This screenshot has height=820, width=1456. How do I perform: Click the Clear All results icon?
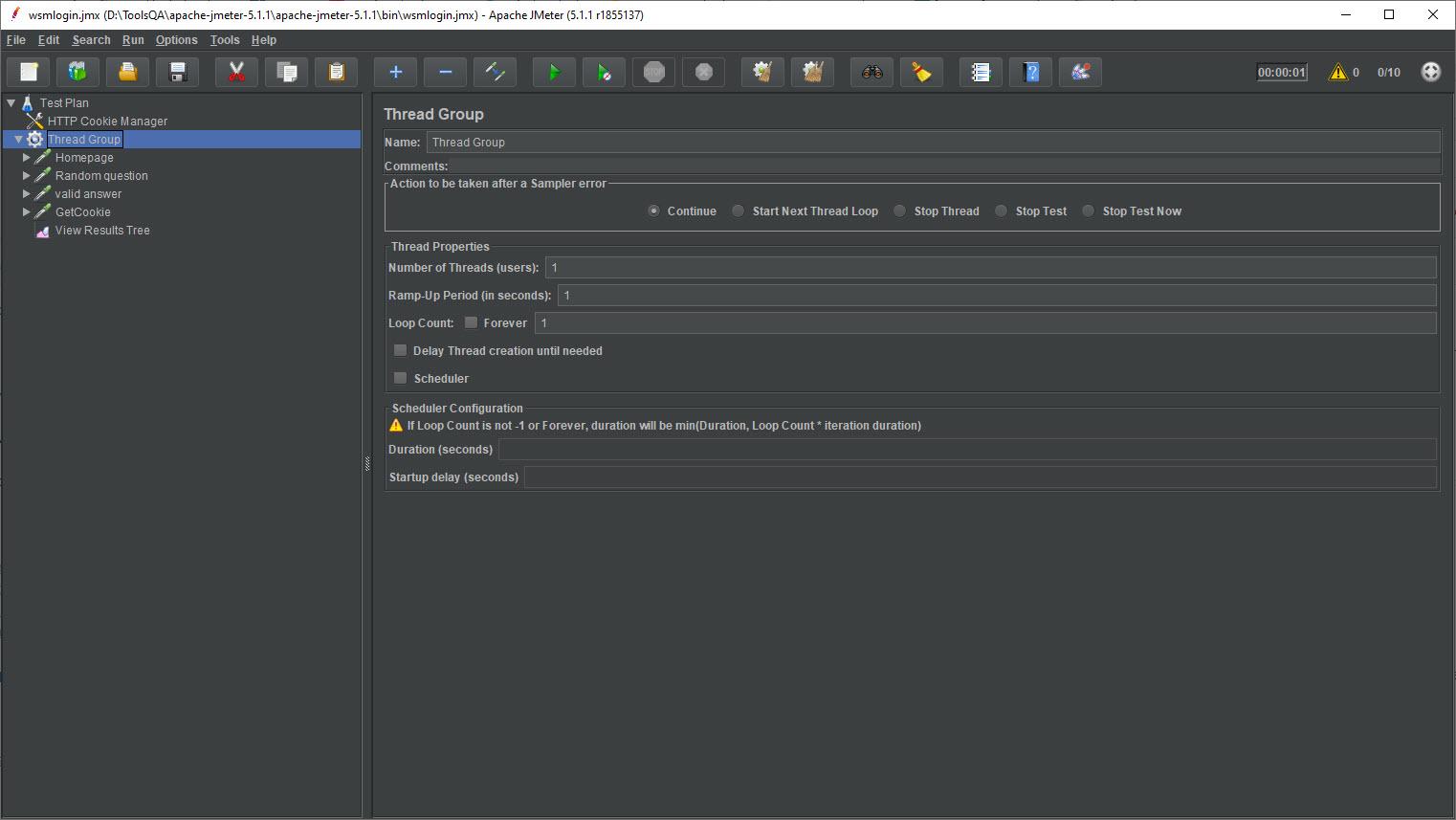click(x=813, y=72)
